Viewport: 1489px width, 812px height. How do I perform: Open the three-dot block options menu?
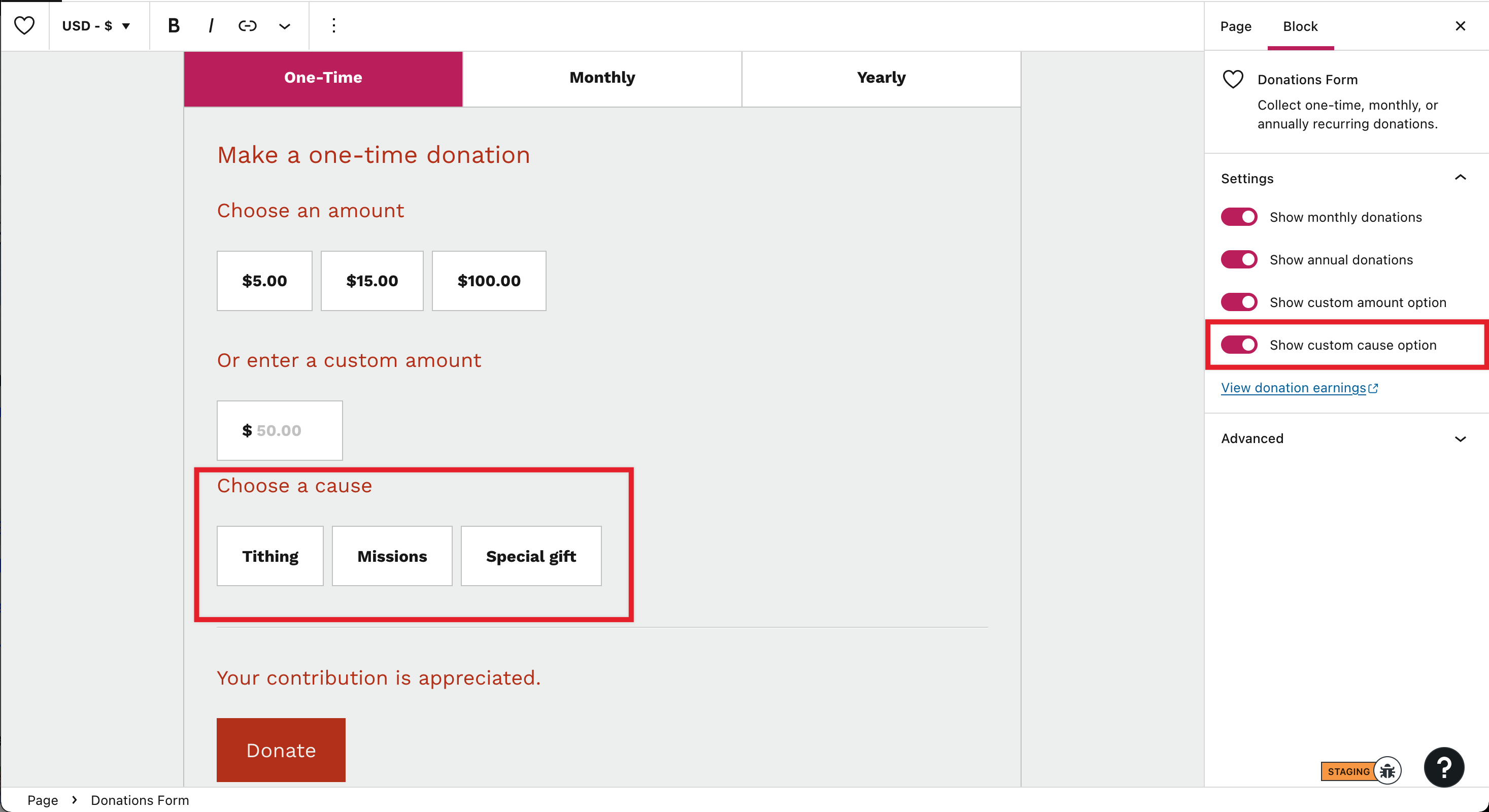(333, 26)
